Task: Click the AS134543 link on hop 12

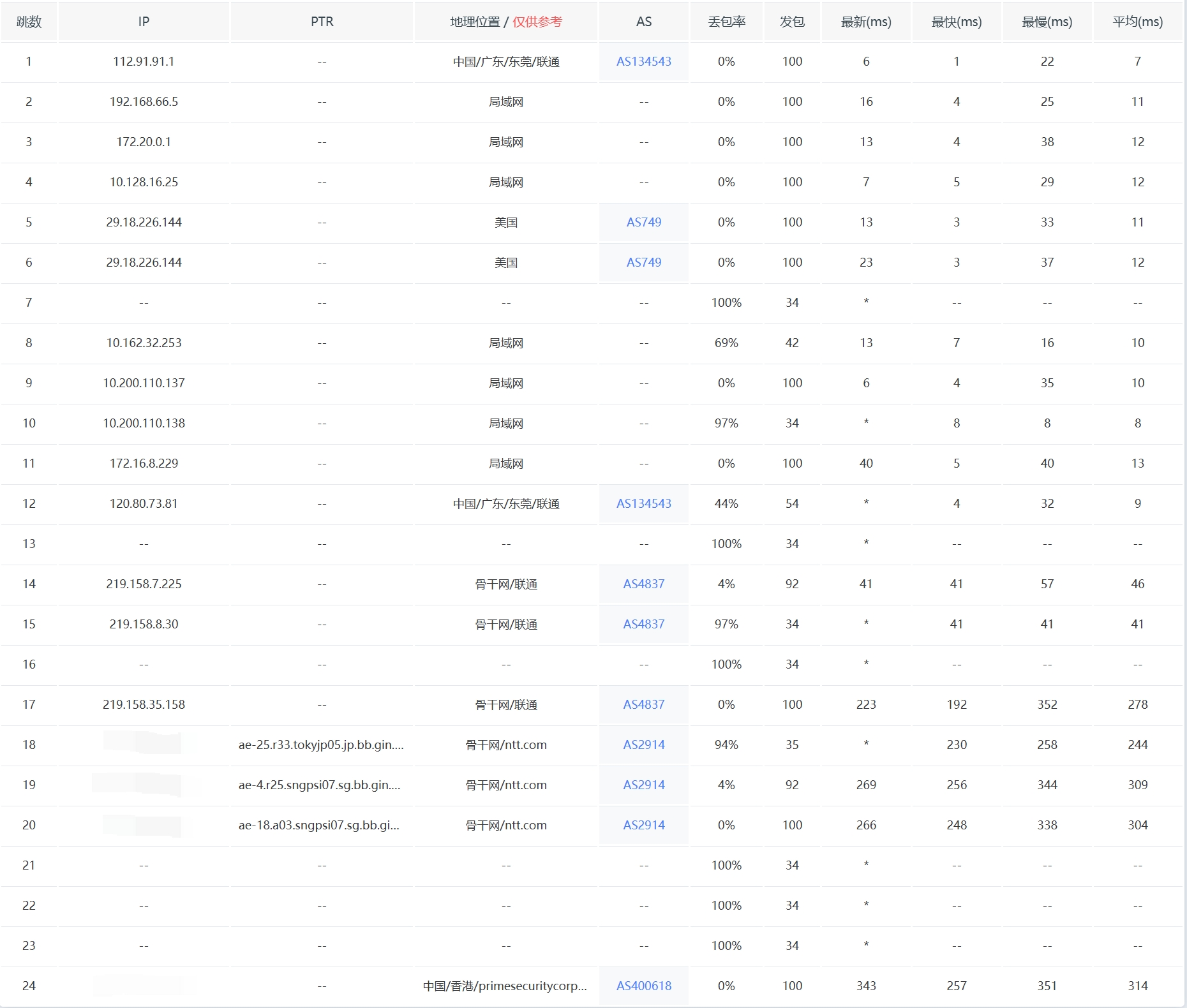Action: tap(643, 503)
